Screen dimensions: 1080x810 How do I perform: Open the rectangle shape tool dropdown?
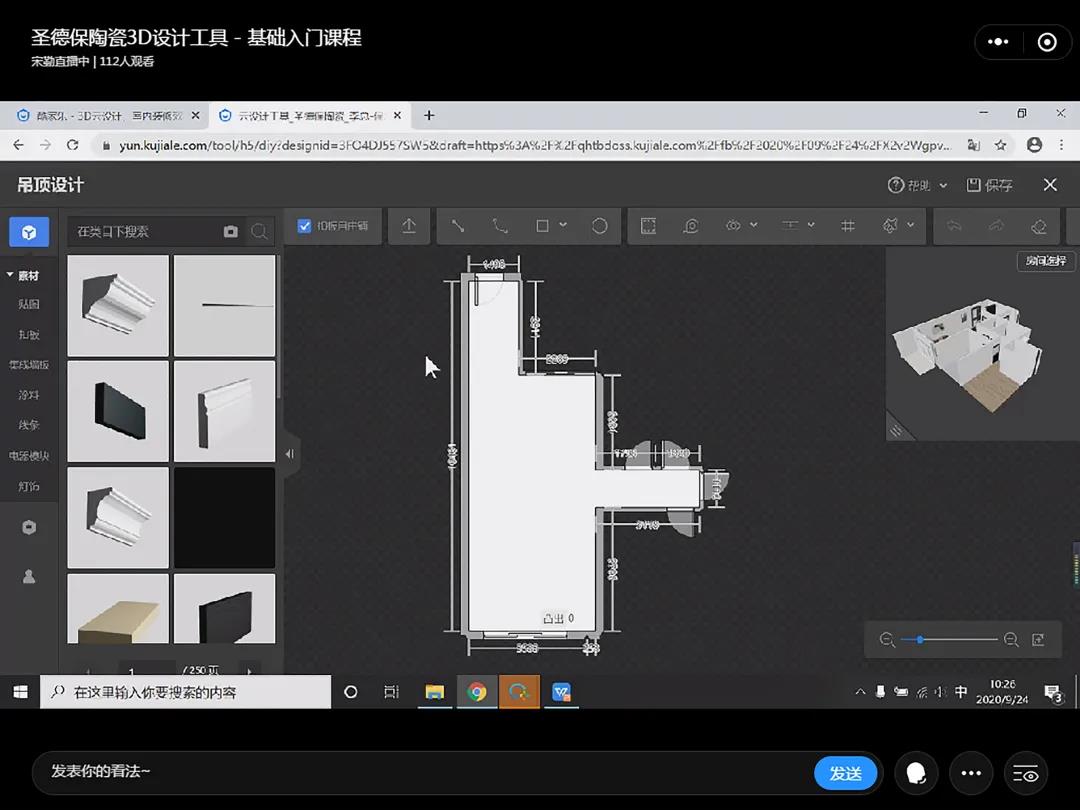[563, 226]
